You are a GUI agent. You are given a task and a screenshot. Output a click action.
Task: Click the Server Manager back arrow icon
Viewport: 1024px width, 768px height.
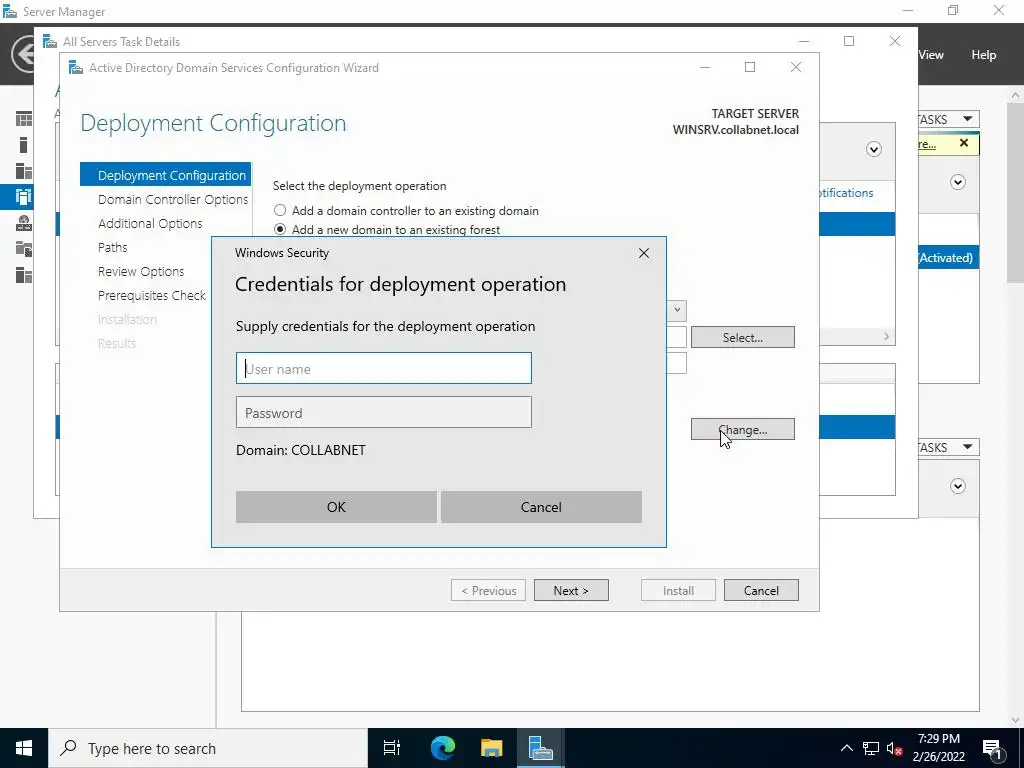pos(24,54)
